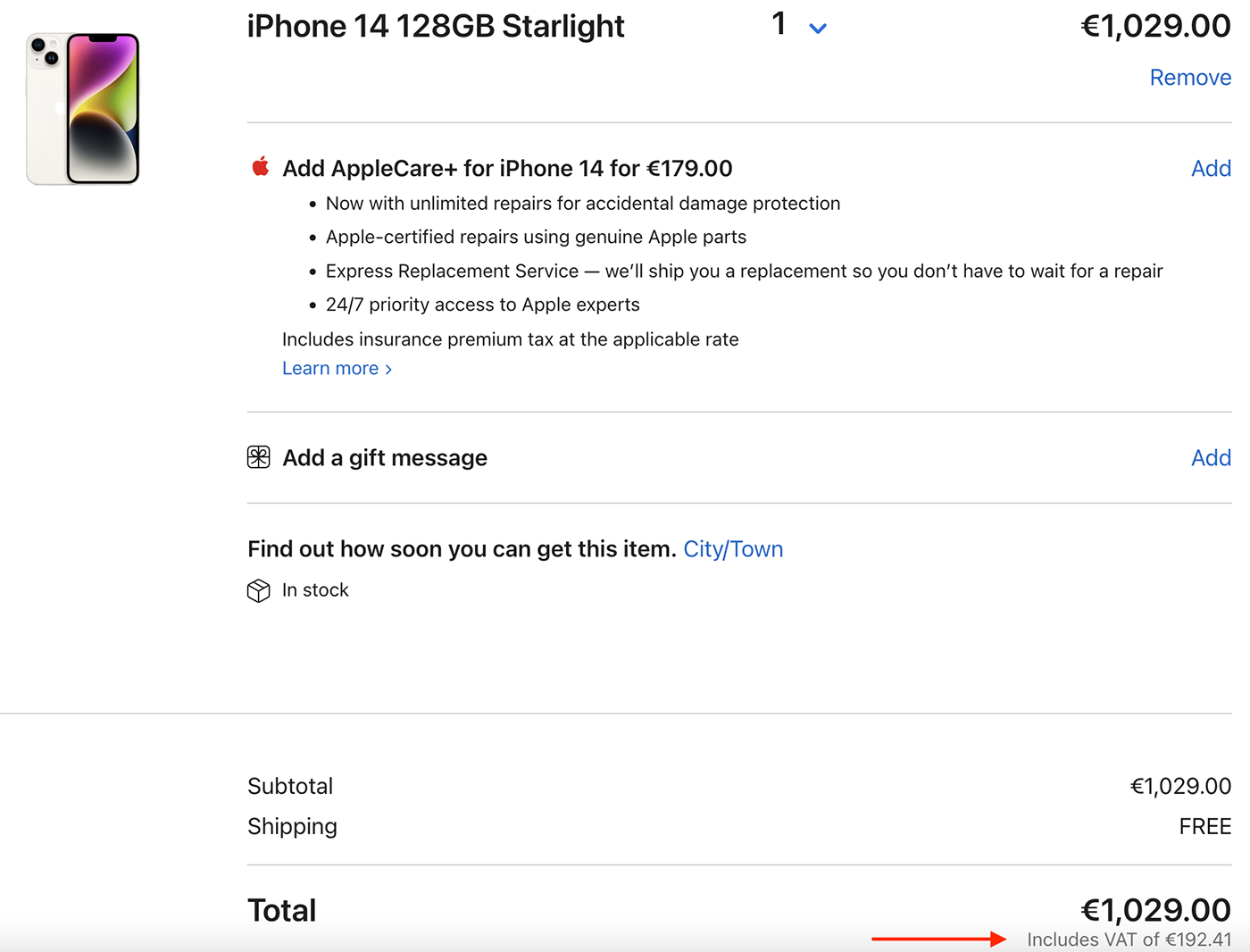Click the Includes VAT of €192.41 note
Screen dimensions: 1250x952
[x=1129, y=939]
